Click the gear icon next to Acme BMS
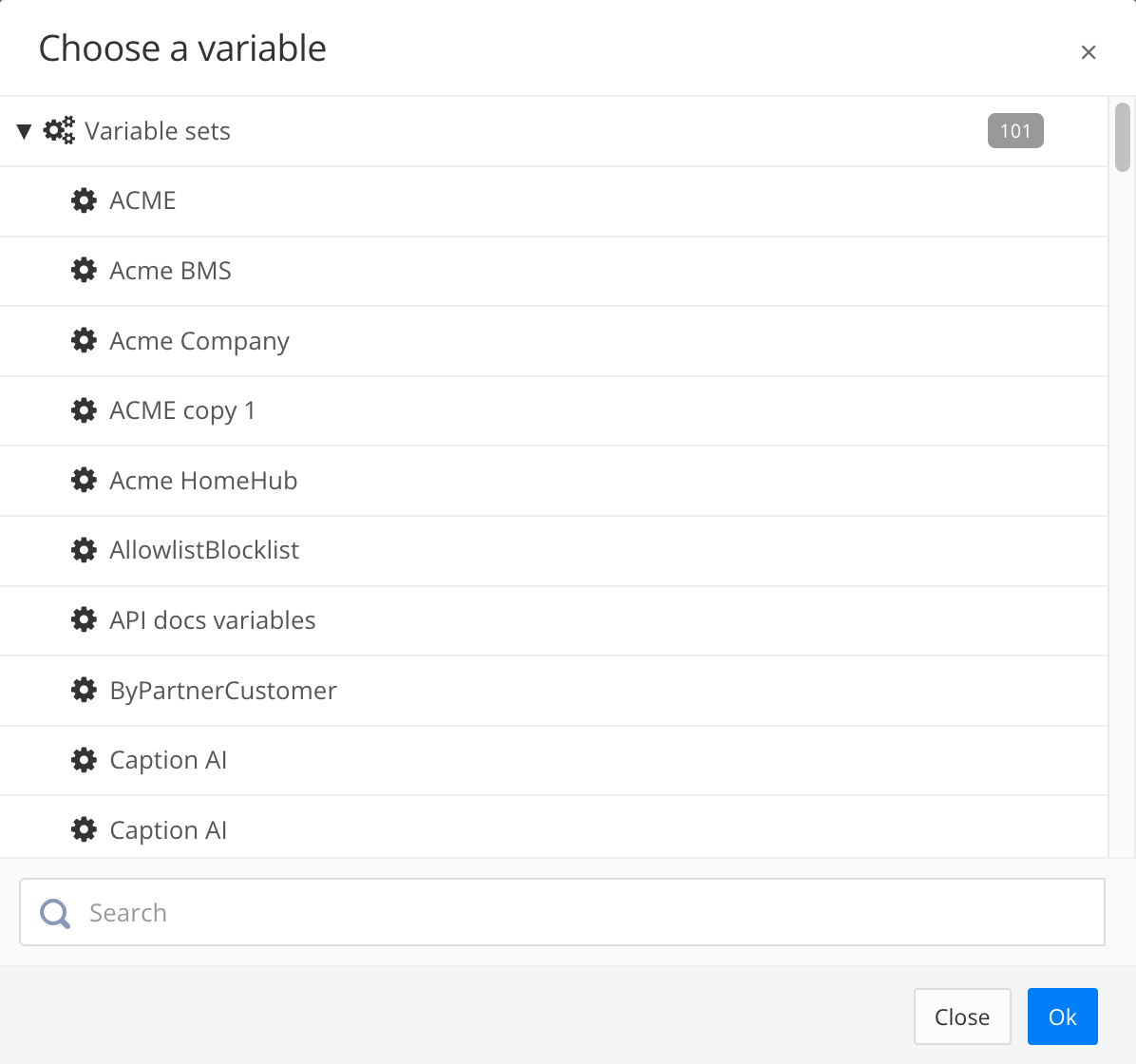This screenshot has width=1136, height=1064. tap(84, 271)
